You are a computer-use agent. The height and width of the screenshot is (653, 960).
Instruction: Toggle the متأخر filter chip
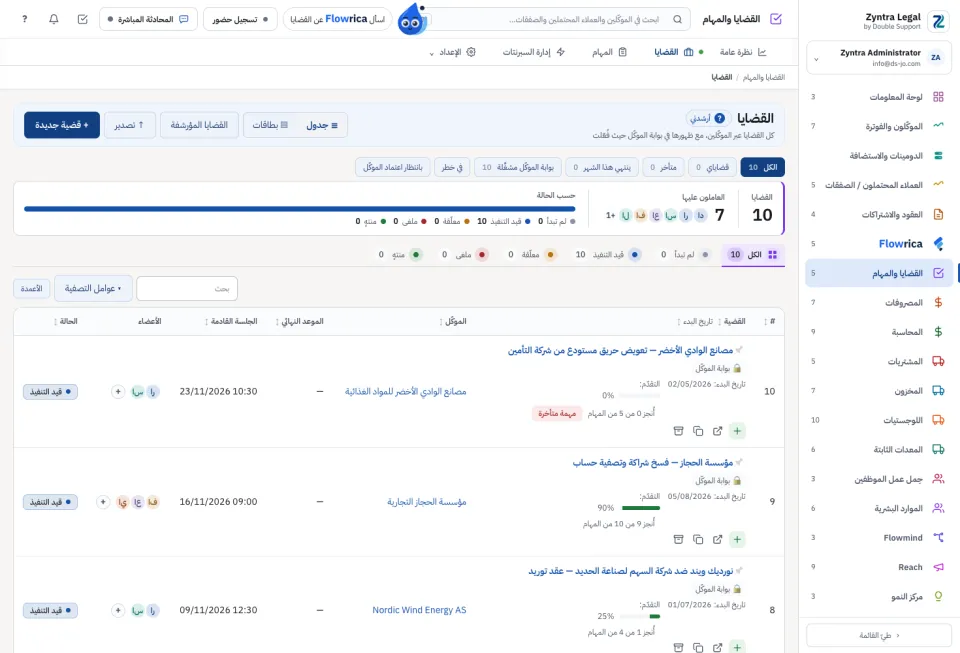click(x=663, y=167)
